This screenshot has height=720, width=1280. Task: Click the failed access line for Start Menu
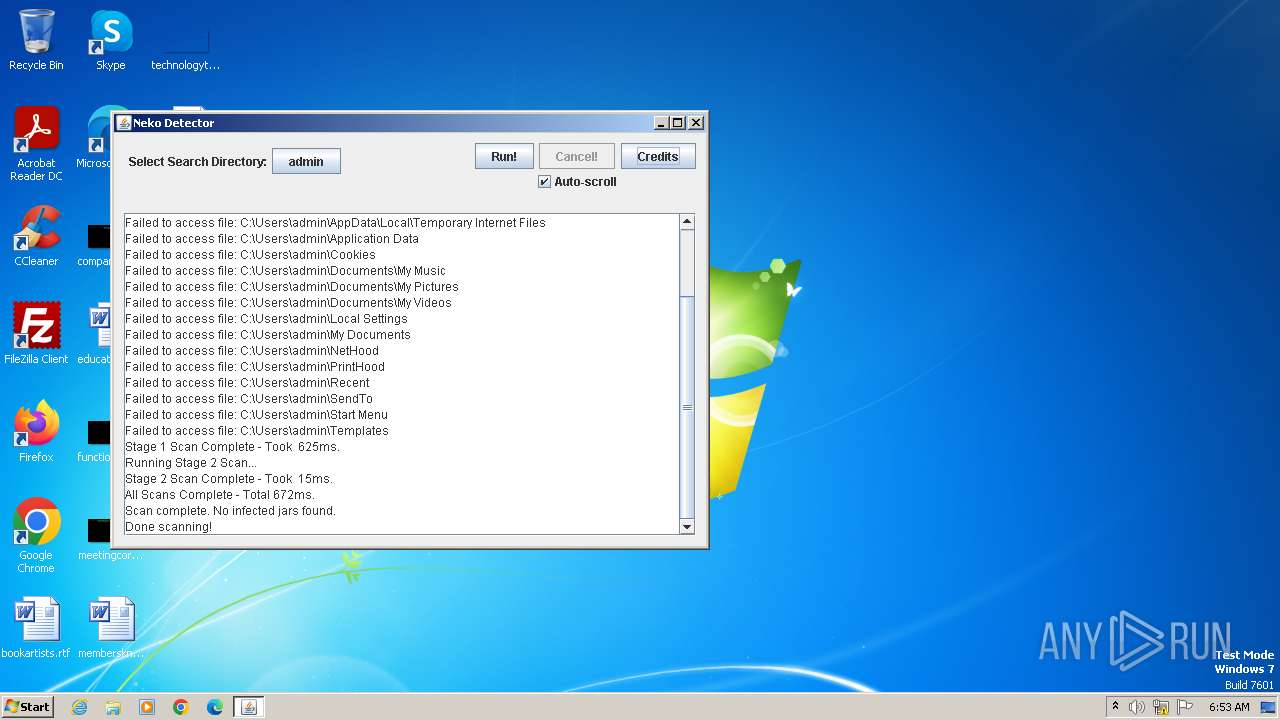pos(256,415)
